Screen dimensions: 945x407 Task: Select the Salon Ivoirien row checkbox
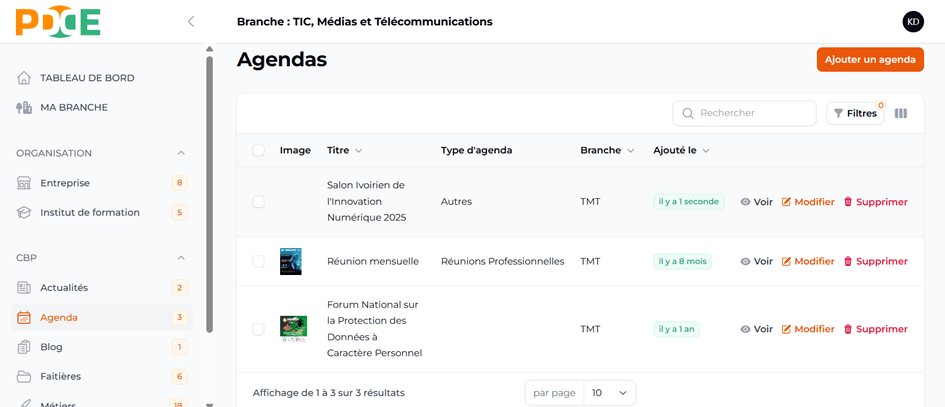258,202
